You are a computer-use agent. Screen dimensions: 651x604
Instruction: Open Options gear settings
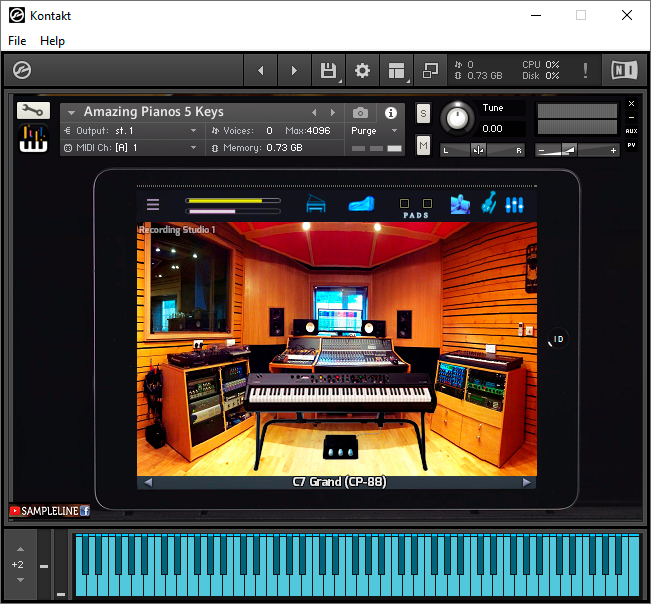pos(362,70)
